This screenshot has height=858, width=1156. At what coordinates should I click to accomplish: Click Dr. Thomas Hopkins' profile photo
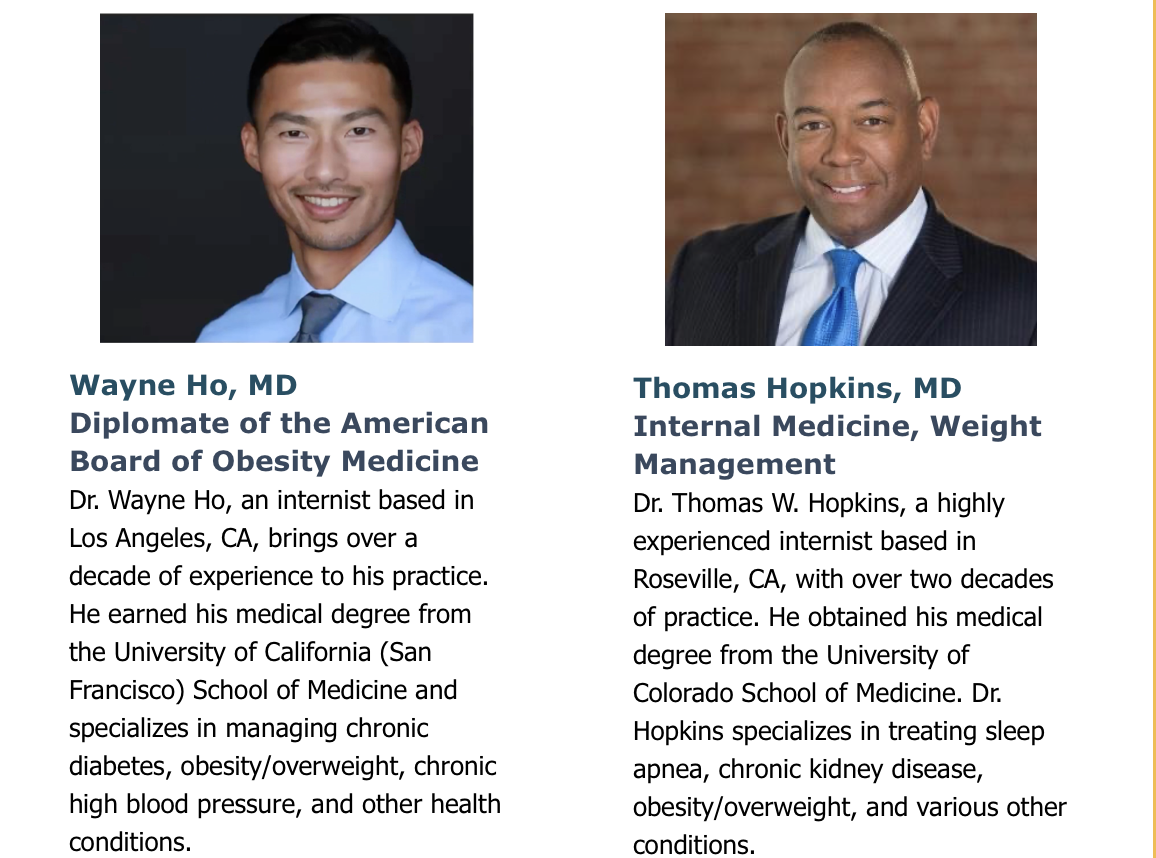850,180
